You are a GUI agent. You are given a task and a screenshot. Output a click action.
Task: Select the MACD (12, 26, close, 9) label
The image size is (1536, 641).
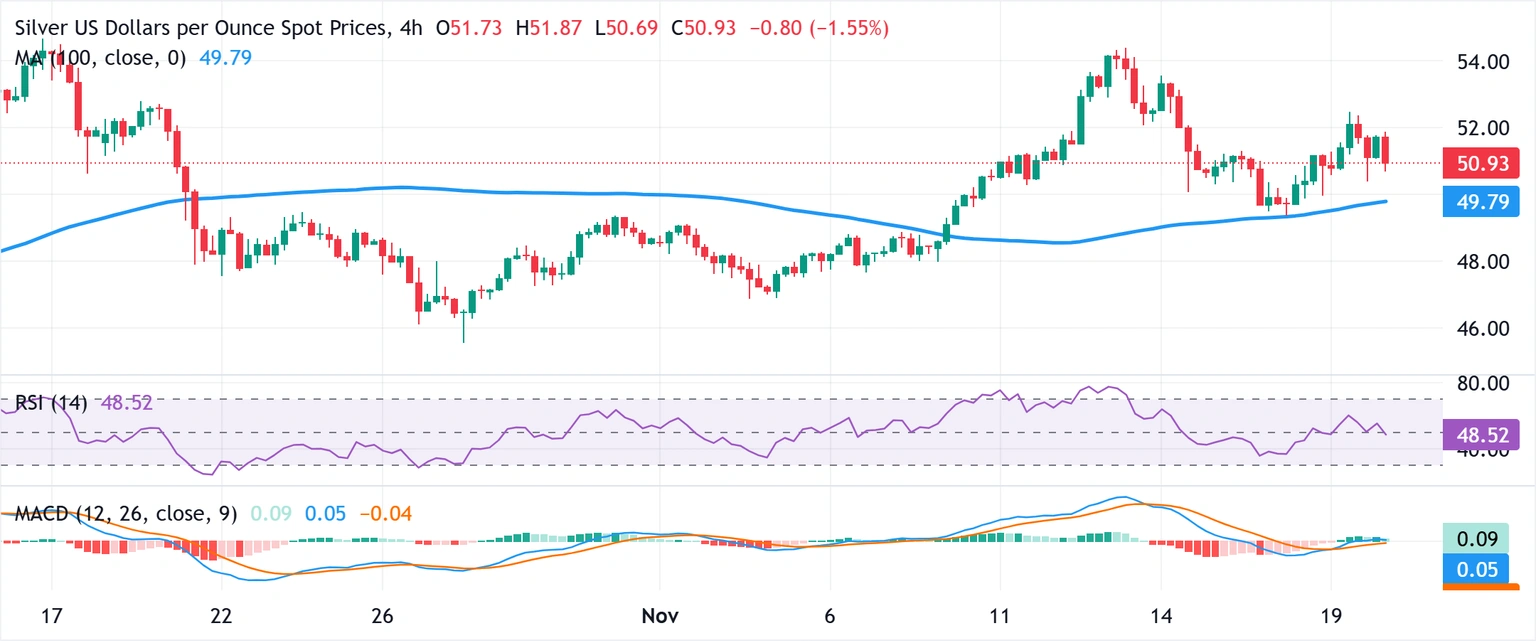pos(126,514)
